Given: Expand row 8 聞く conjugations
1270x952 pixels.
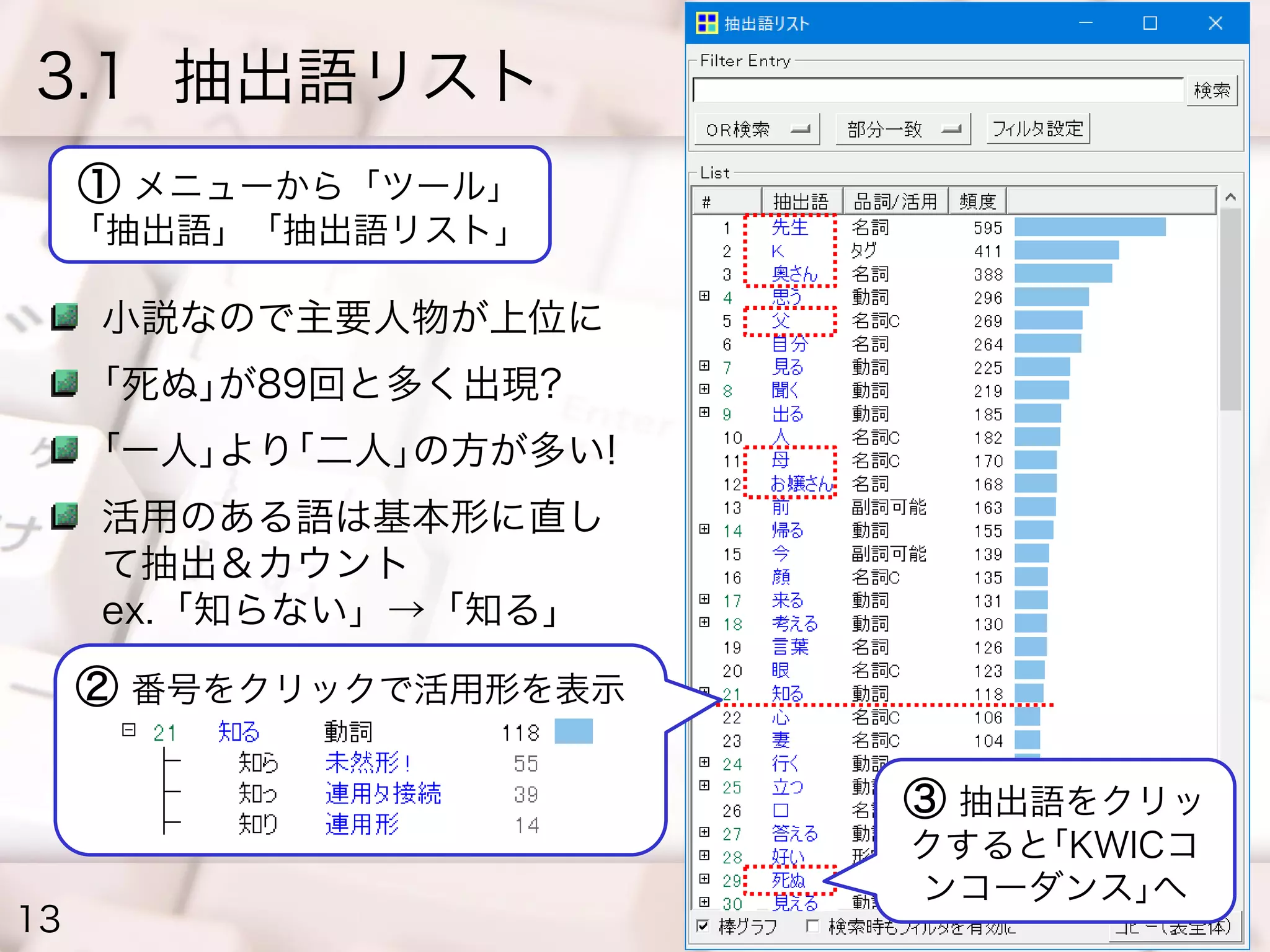Looking at the screenshot, I should (704, 389).
